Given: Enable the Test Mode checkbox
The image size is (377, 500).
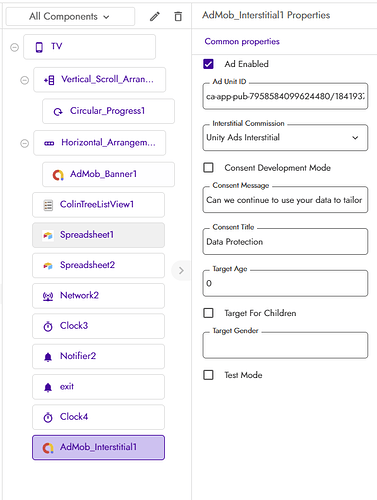Looking at the screenshot, I should [208, 375].
